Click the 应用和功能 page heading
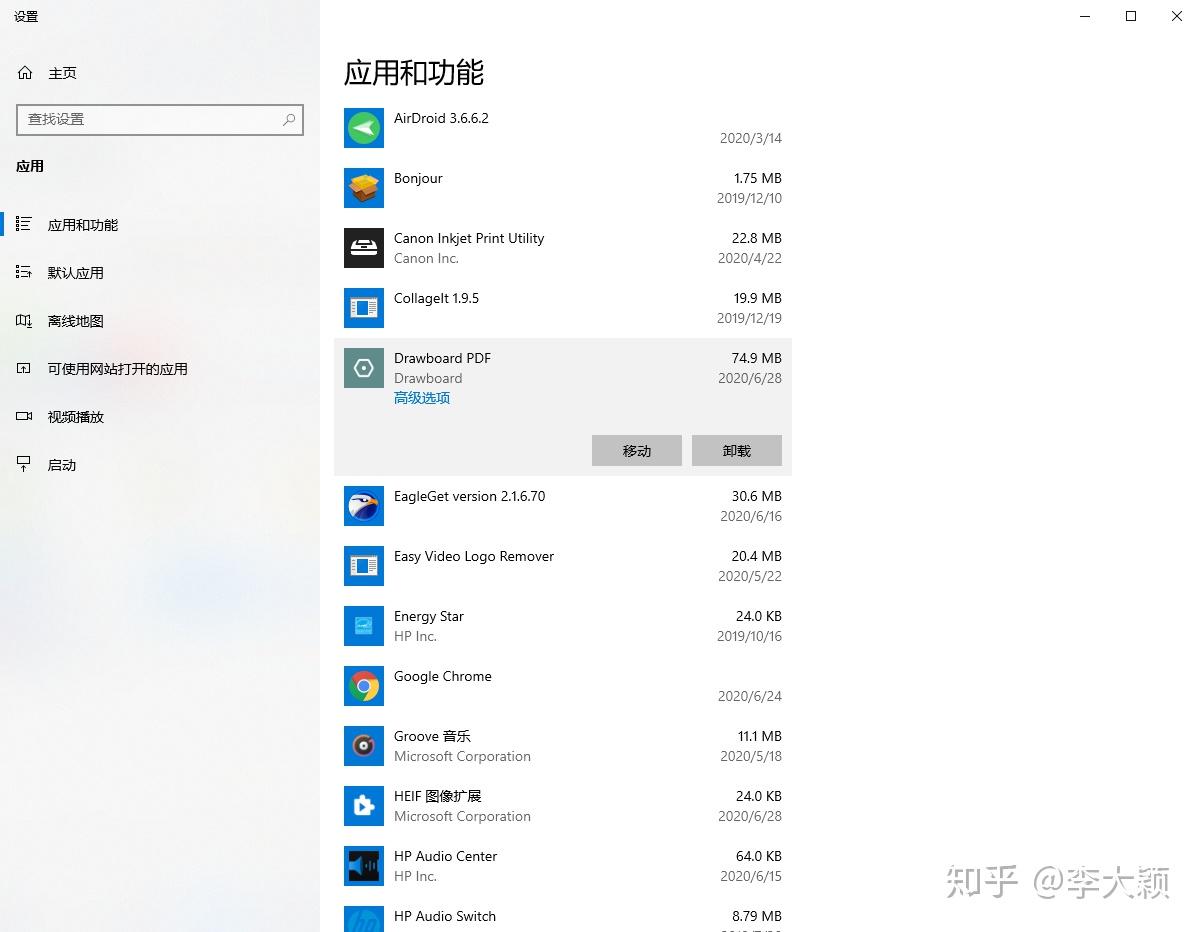1200x932 pixels. coord(414,72)
